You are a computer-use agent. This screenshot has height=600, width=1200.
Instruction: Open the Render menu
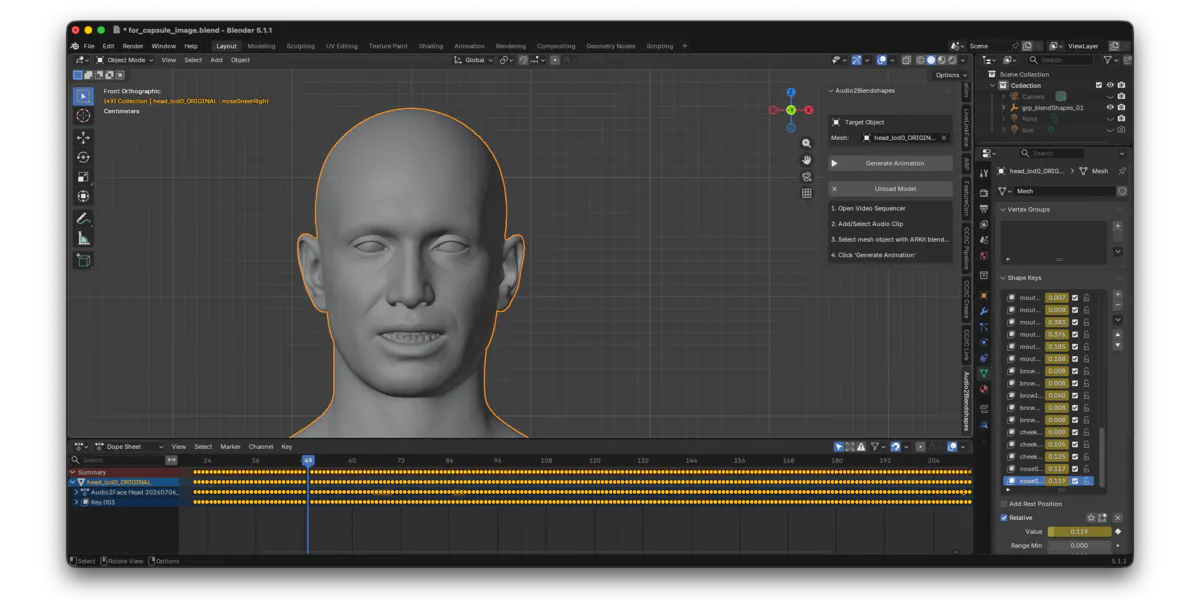pos(132,46)
